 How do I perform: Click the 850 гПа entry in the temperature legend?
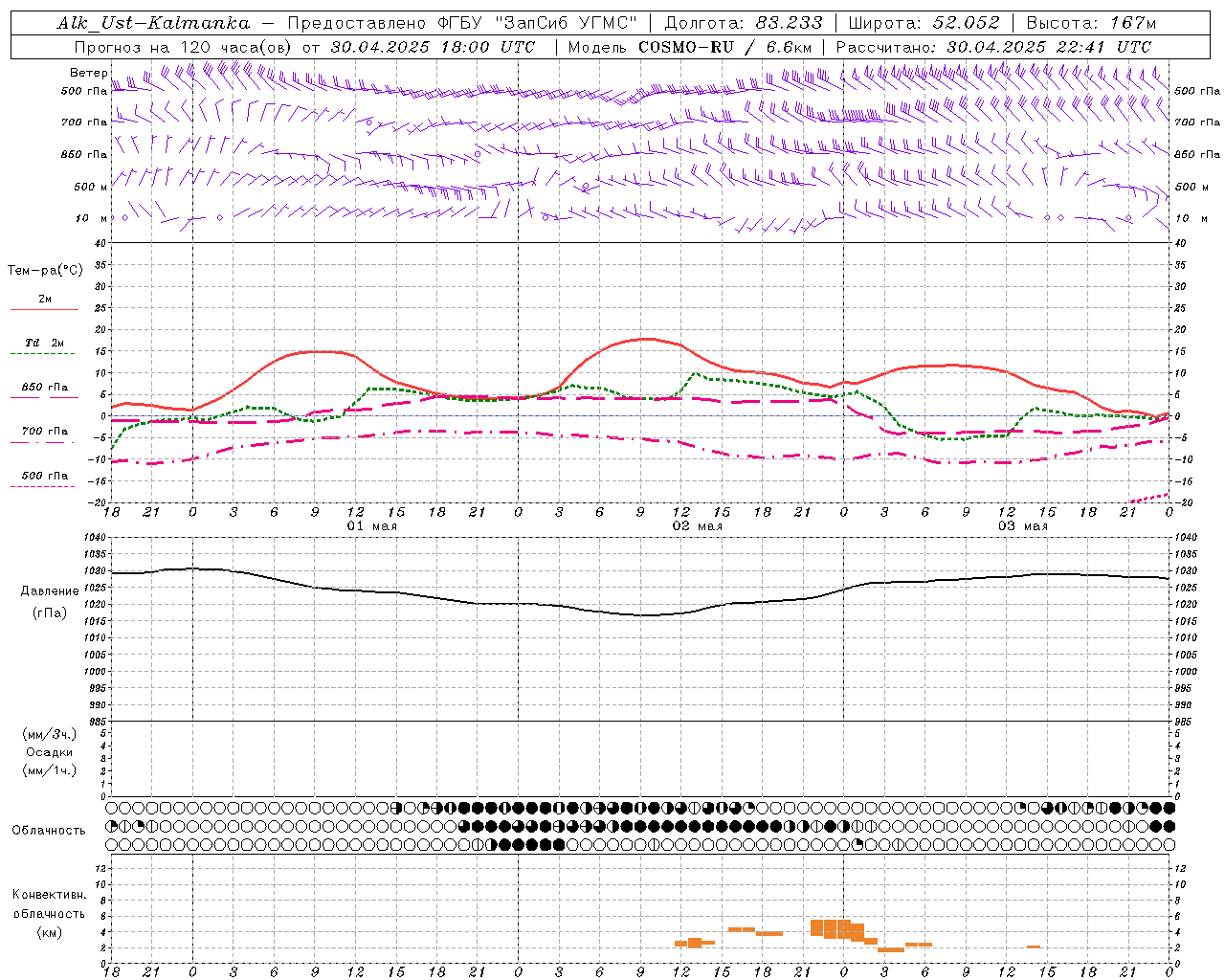45,388
